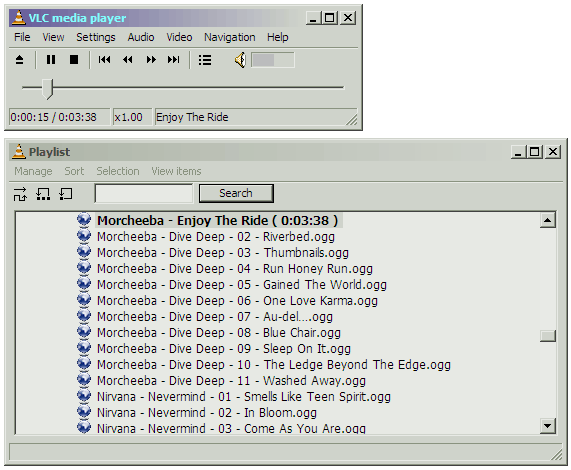Select track 07 - Au-del....ogg
Viewport: 571px width, 470px height.
pyautogui.click(x=215, y=317)
